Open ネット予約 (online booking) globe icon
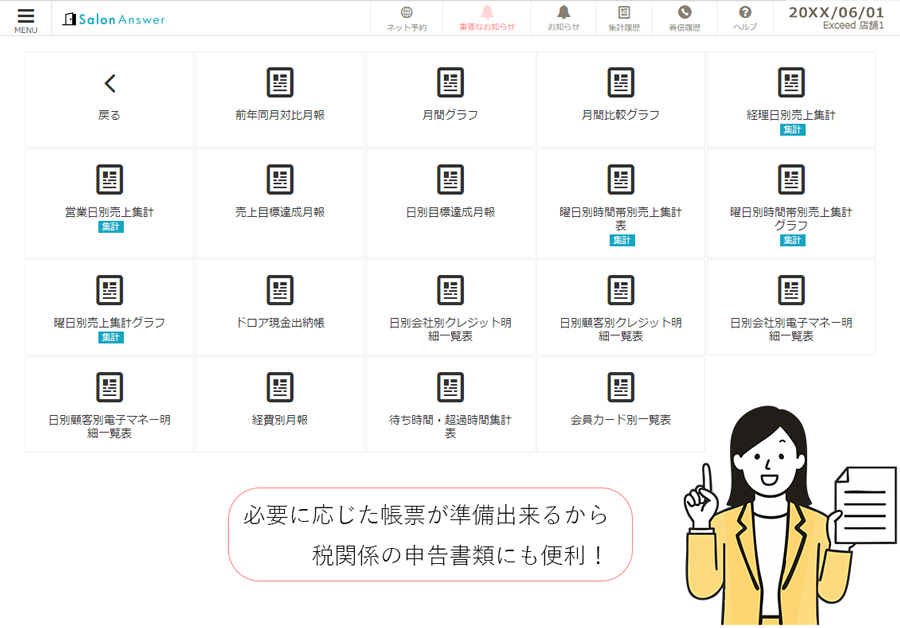The image size is (900, 628). 406,17
